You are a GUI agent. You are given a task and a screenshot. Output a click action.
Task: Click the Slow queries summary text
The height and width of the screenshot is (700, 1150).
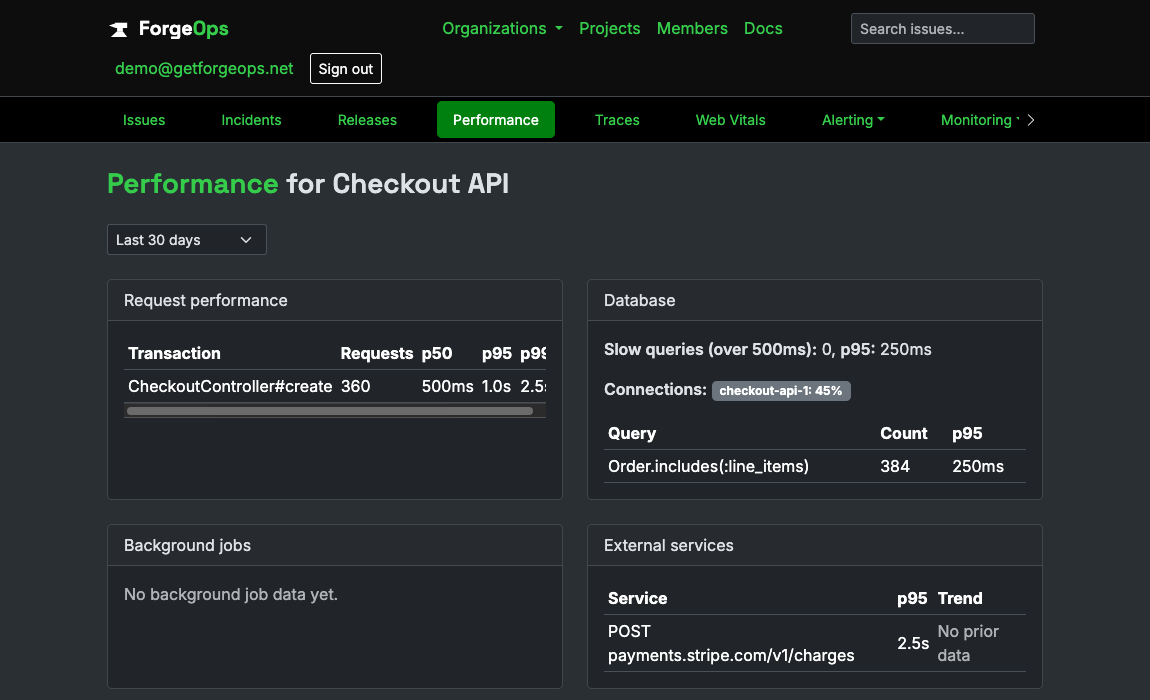[767, 349]
